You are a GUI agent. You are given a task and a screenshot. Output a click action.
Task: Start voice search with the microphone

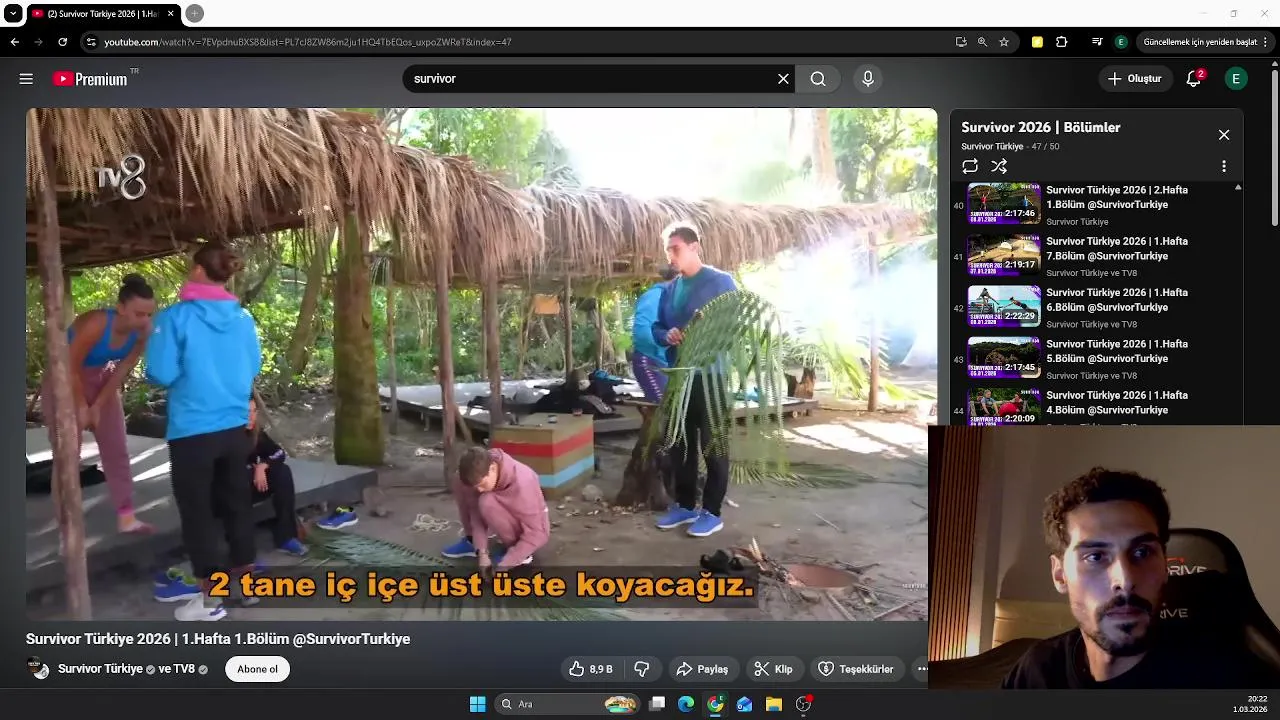tap(868, 79)
